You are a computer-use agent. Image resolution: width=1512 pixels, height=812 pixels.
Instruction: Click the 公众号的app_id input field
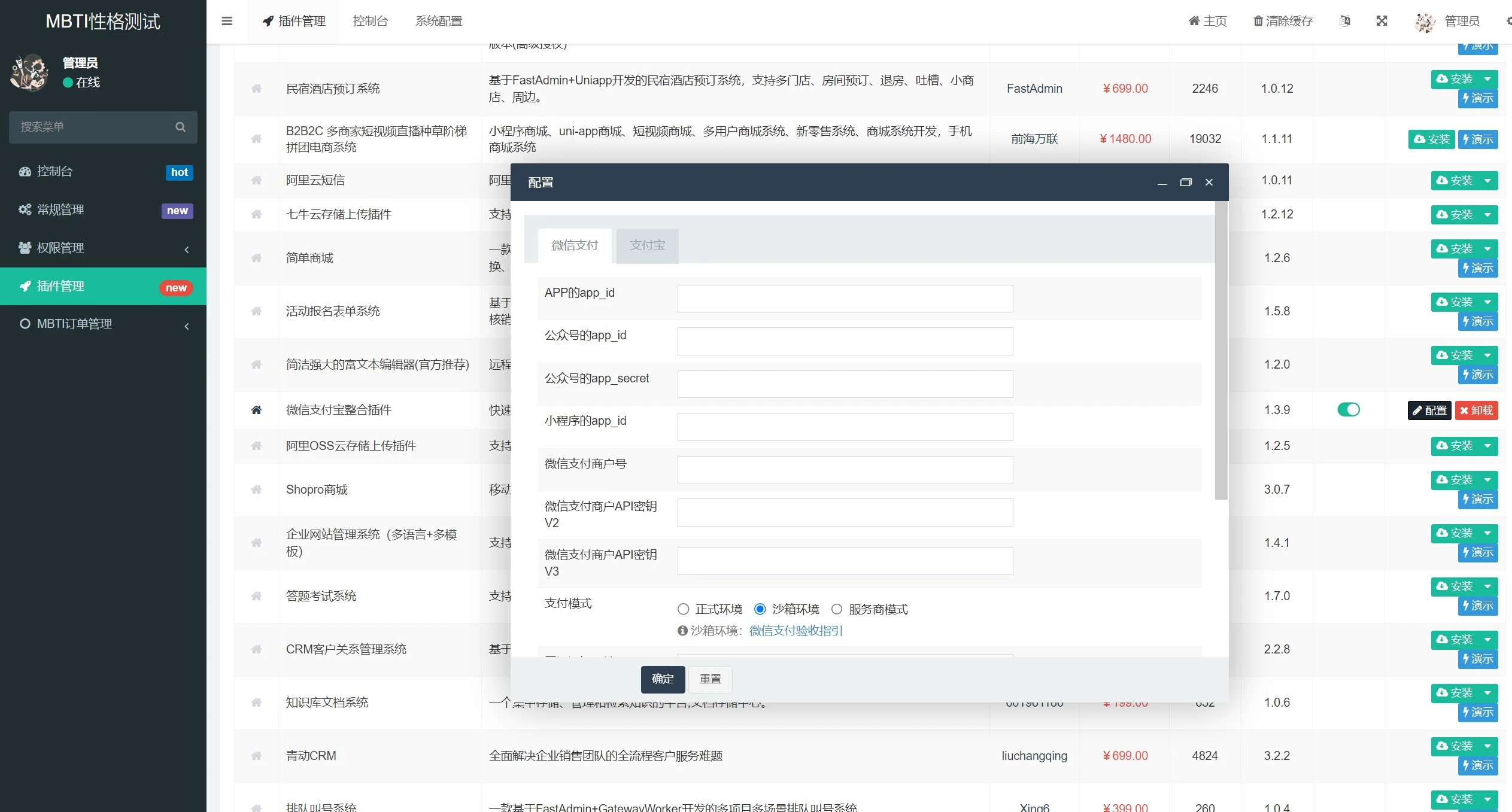pos(844,341)
